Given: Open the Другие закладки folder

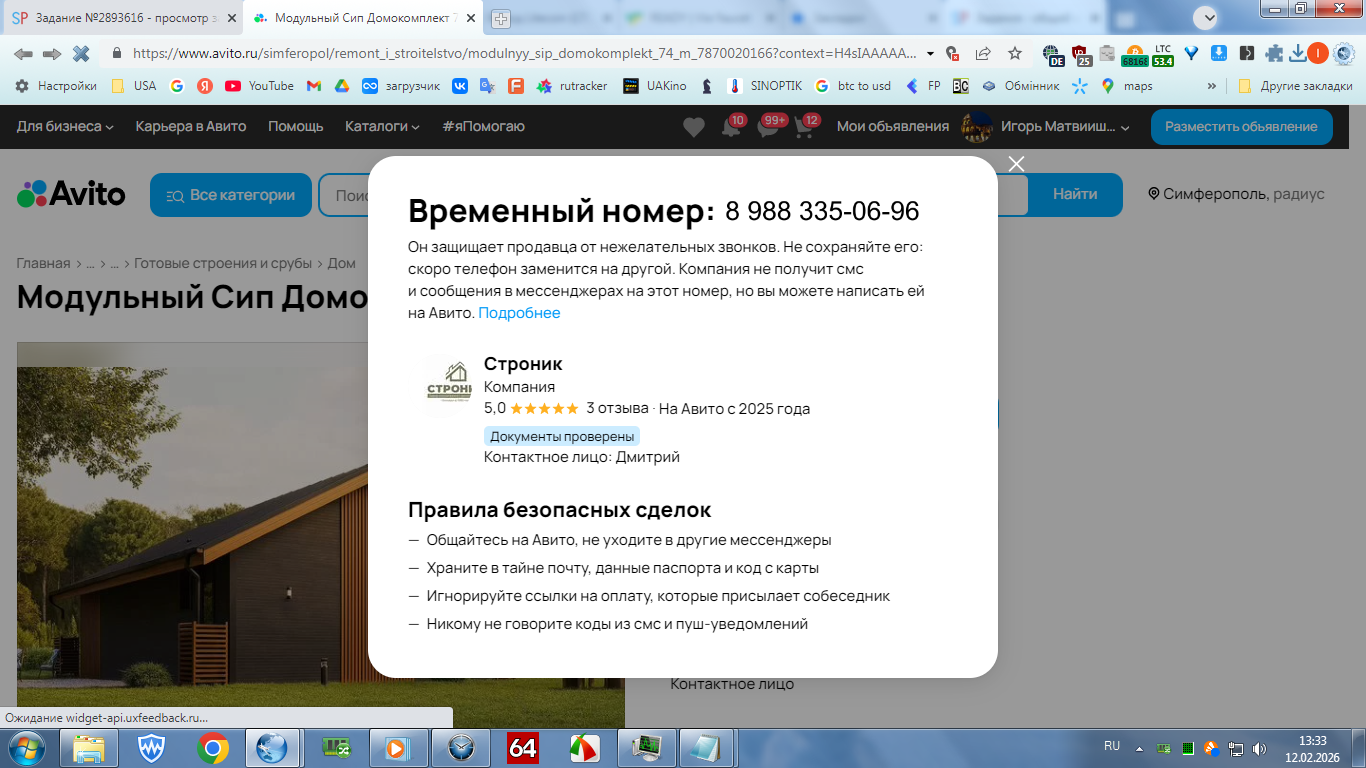Looking at the screenshot, I should click(1295, 86).
